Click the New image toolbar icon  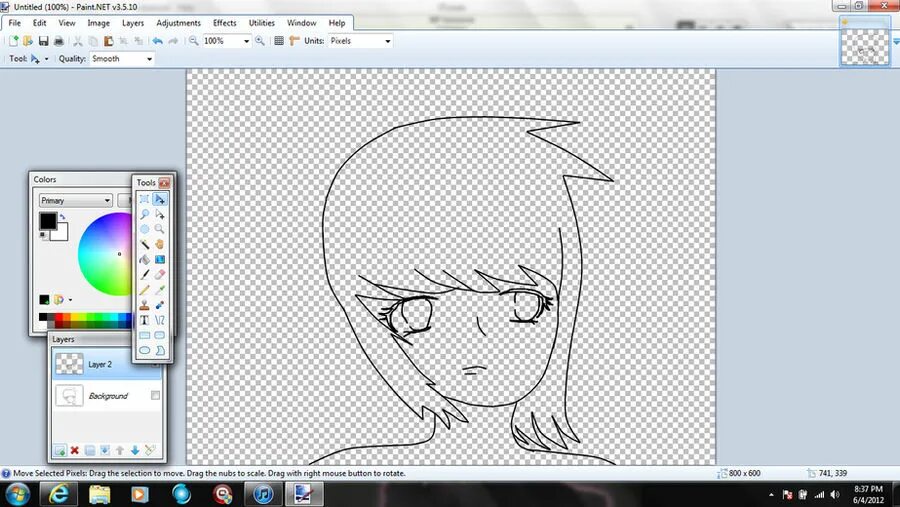pos(13,41)
